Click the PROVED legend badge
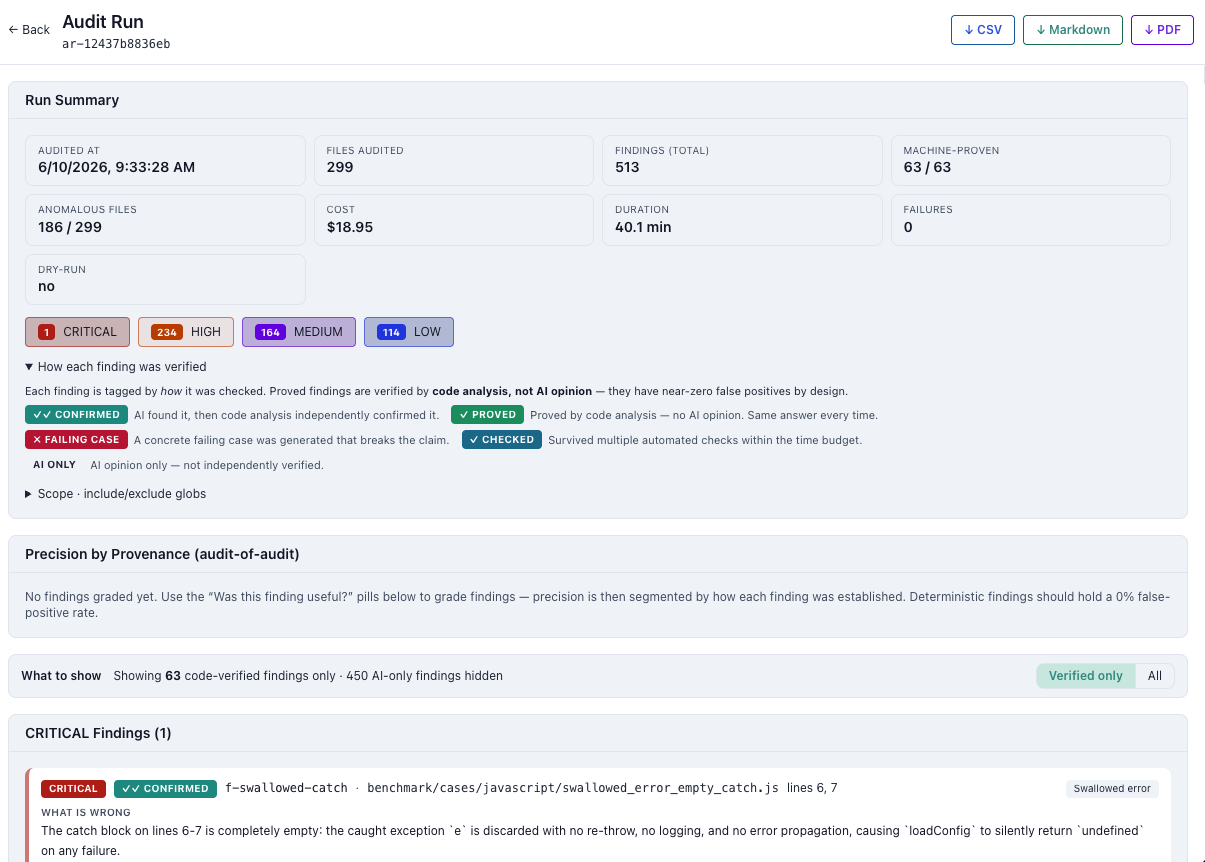Screen dimensions: 1205x862 click(487, 415)
